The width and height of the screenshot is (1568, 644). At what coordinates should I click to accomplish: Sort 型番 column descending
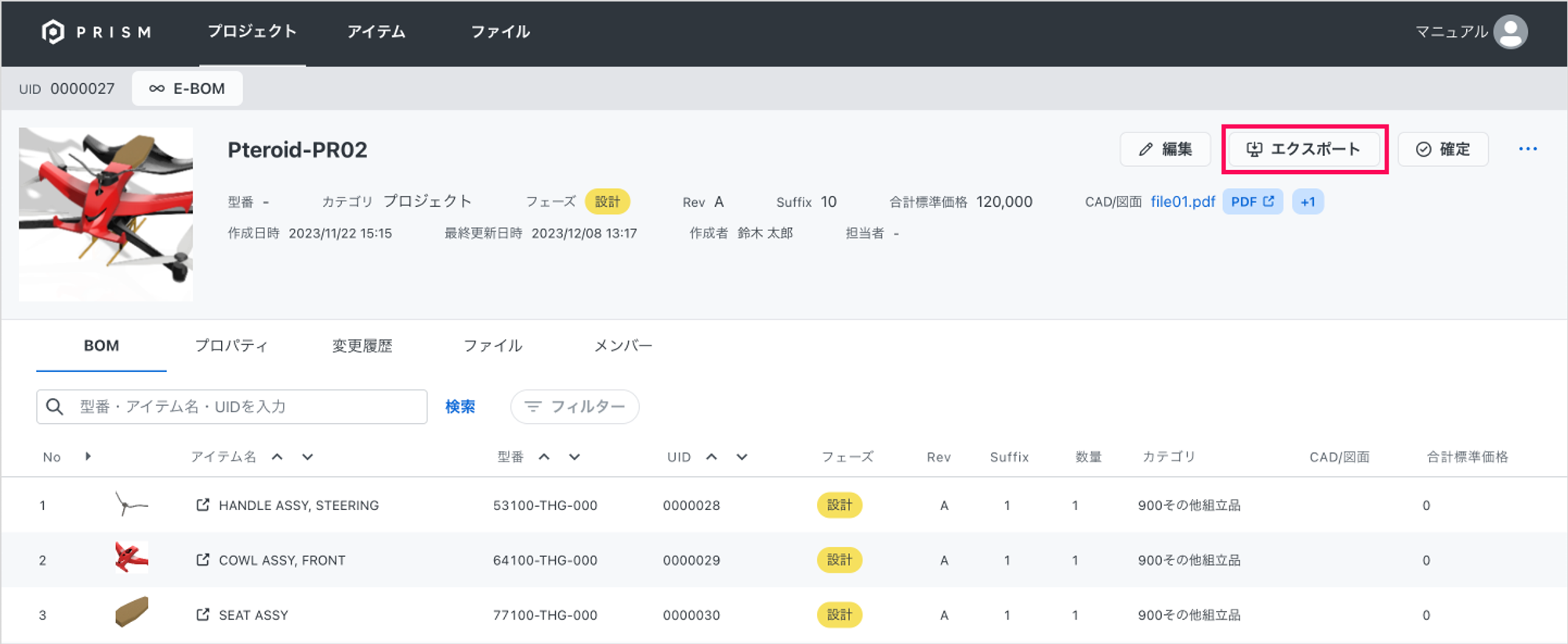[x=575, y=457]
